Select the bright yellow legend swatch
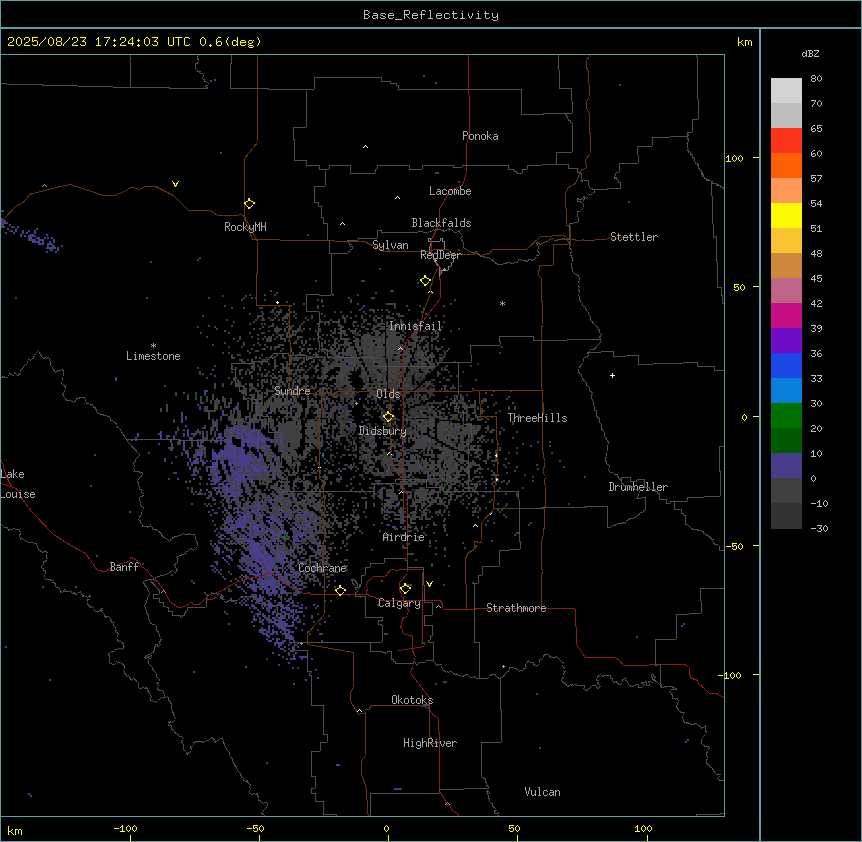 pyautogui.click(x=786, y=215)
